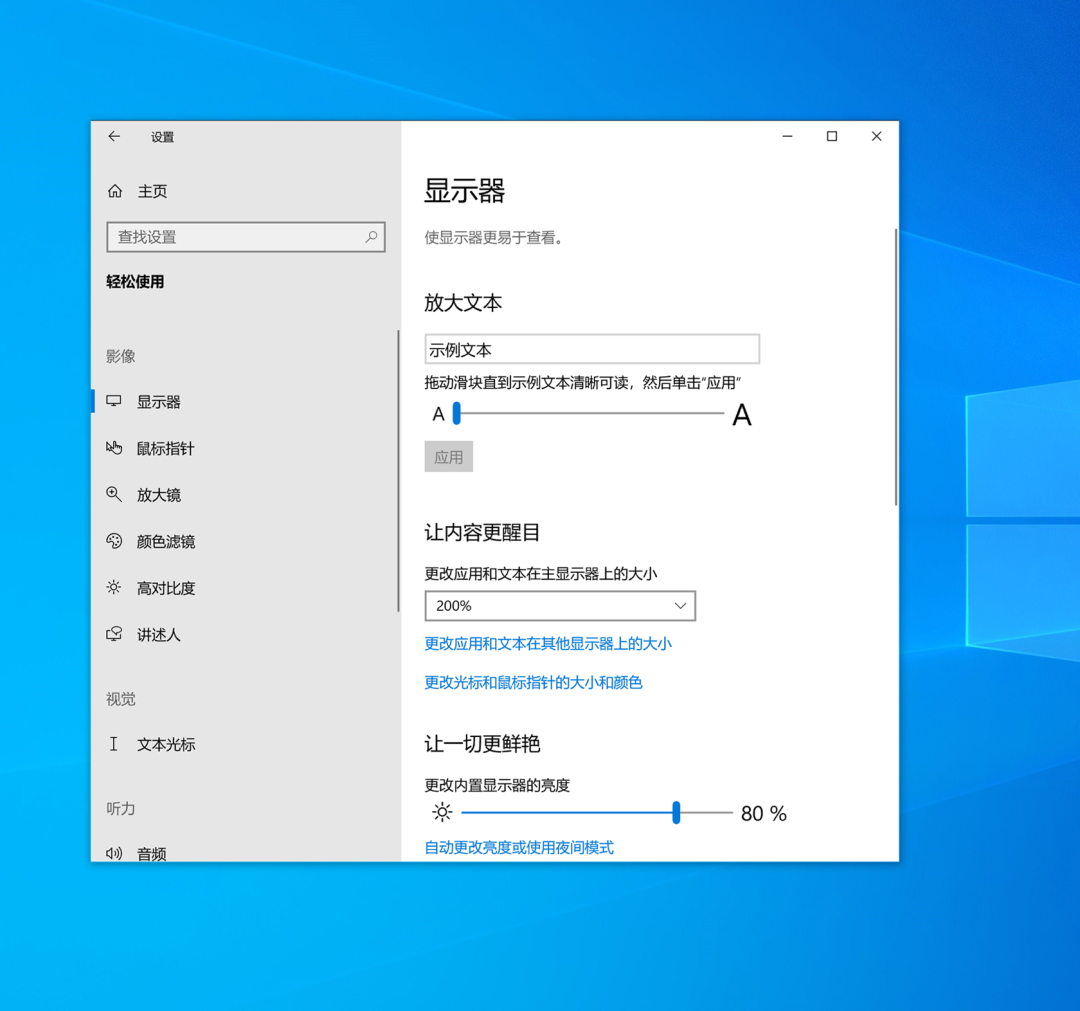This screenshot has width=1080, height=1011.
Task: Open link 更改光标和鼠标指针的大小和颜色
Action: 534,682
